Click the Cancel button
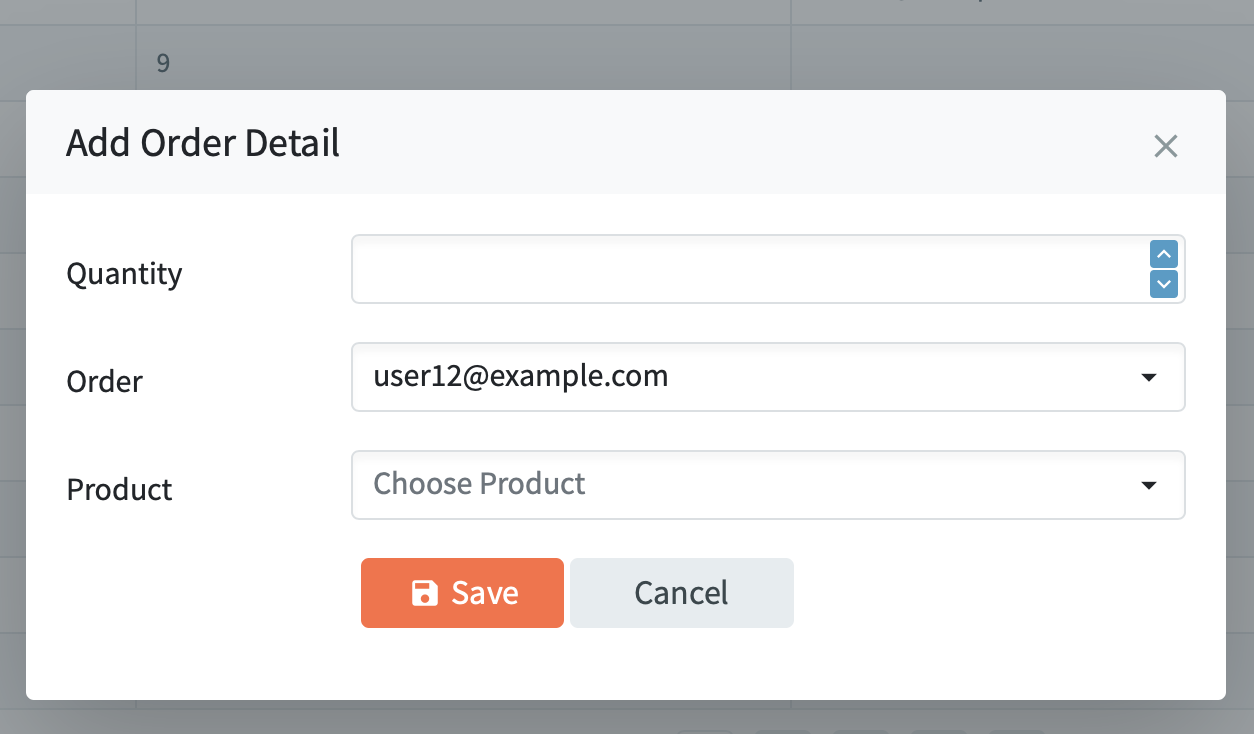This screenshot has height=734, width=1254. coord(682,593)
